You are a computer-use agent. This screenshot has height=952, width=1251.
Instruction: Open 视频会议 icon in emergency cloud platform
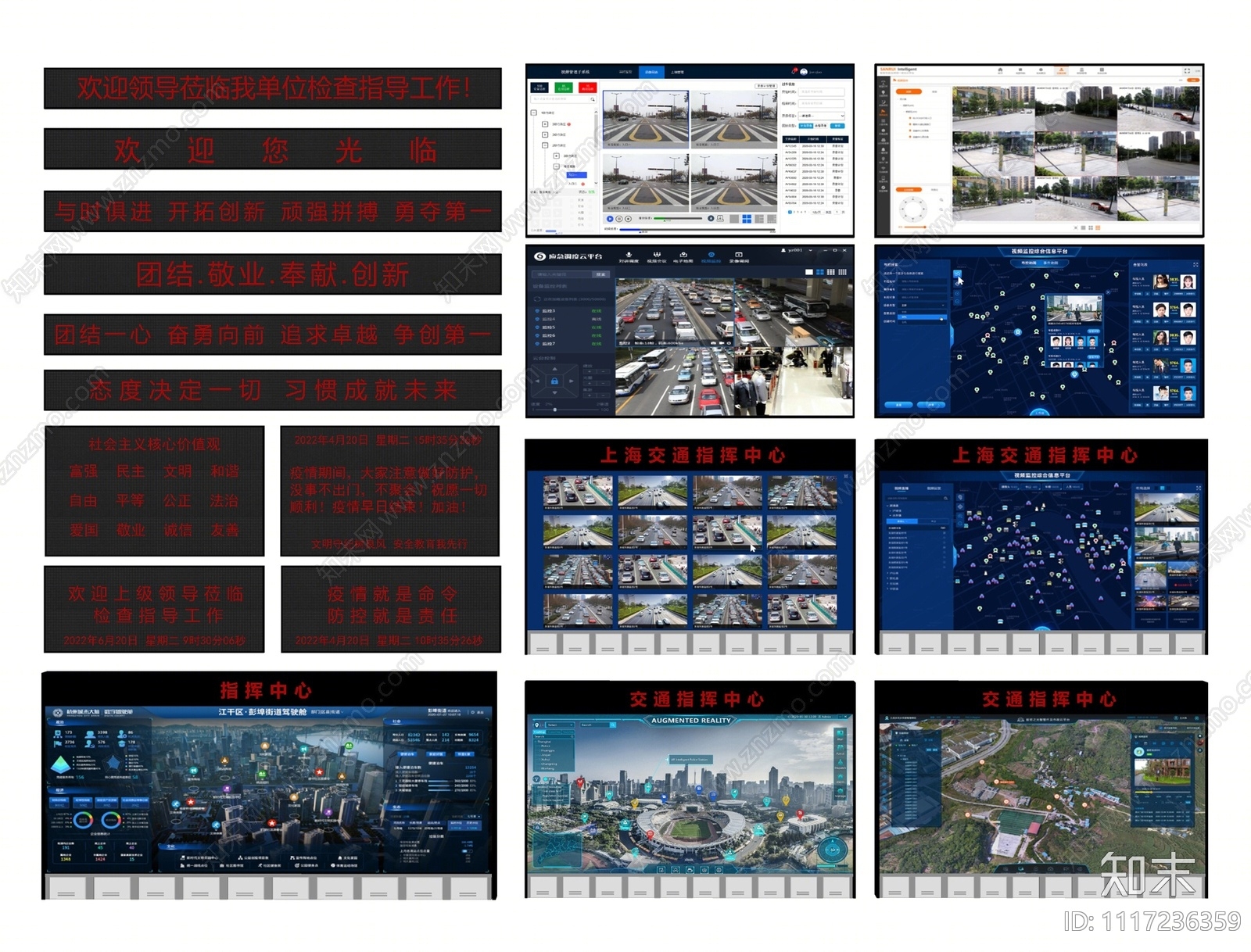tap(657, 256)
